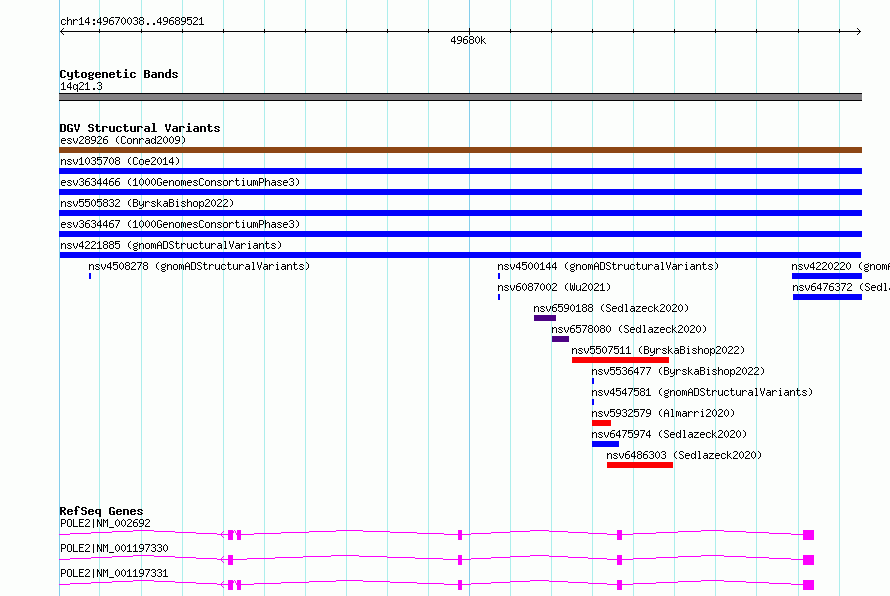The height and width of the screenshot is (596, 890).
Task: Open variant esv3634466 (1000GenomesConsortiumPhase3) label
Action: [180, 182]
